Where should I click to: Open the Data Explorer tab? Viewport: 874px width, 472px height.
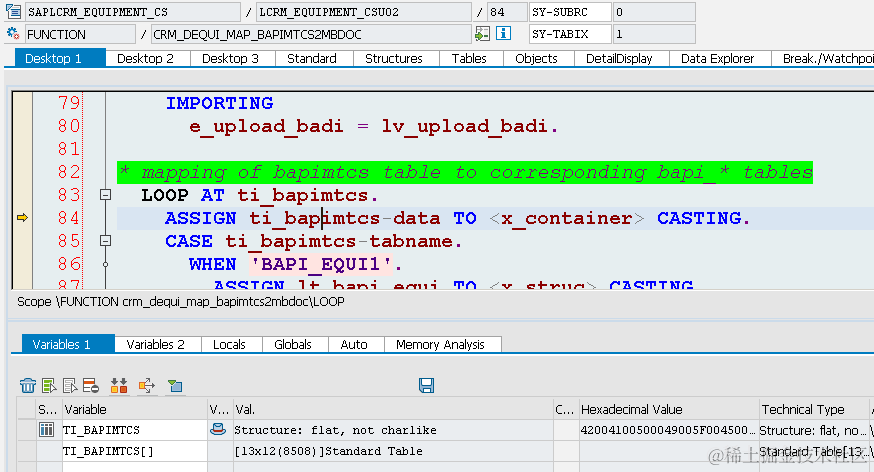[718, 59]
